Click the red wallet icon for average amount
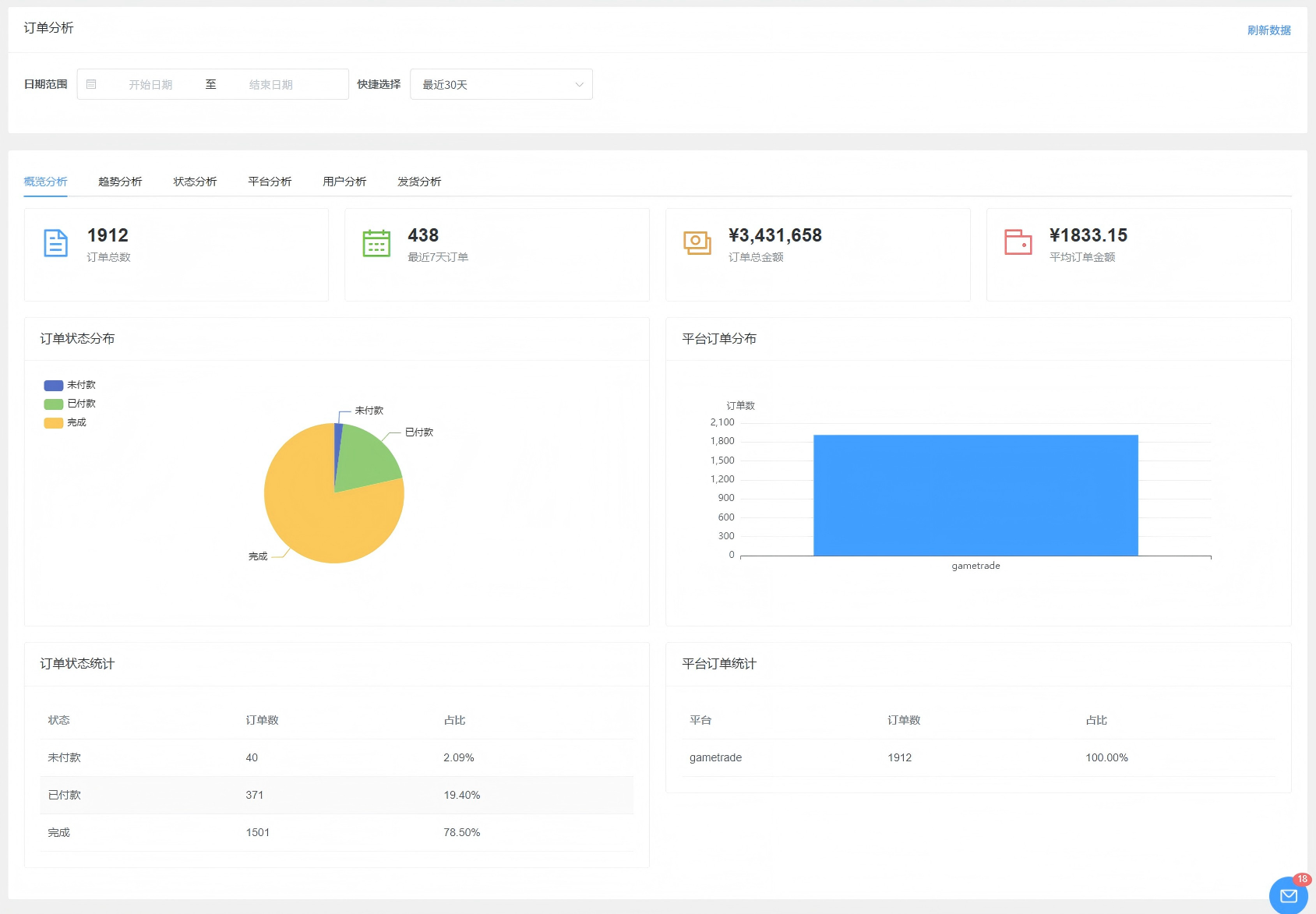Viewport: 1316px width, 914px height. (1018, 243)
